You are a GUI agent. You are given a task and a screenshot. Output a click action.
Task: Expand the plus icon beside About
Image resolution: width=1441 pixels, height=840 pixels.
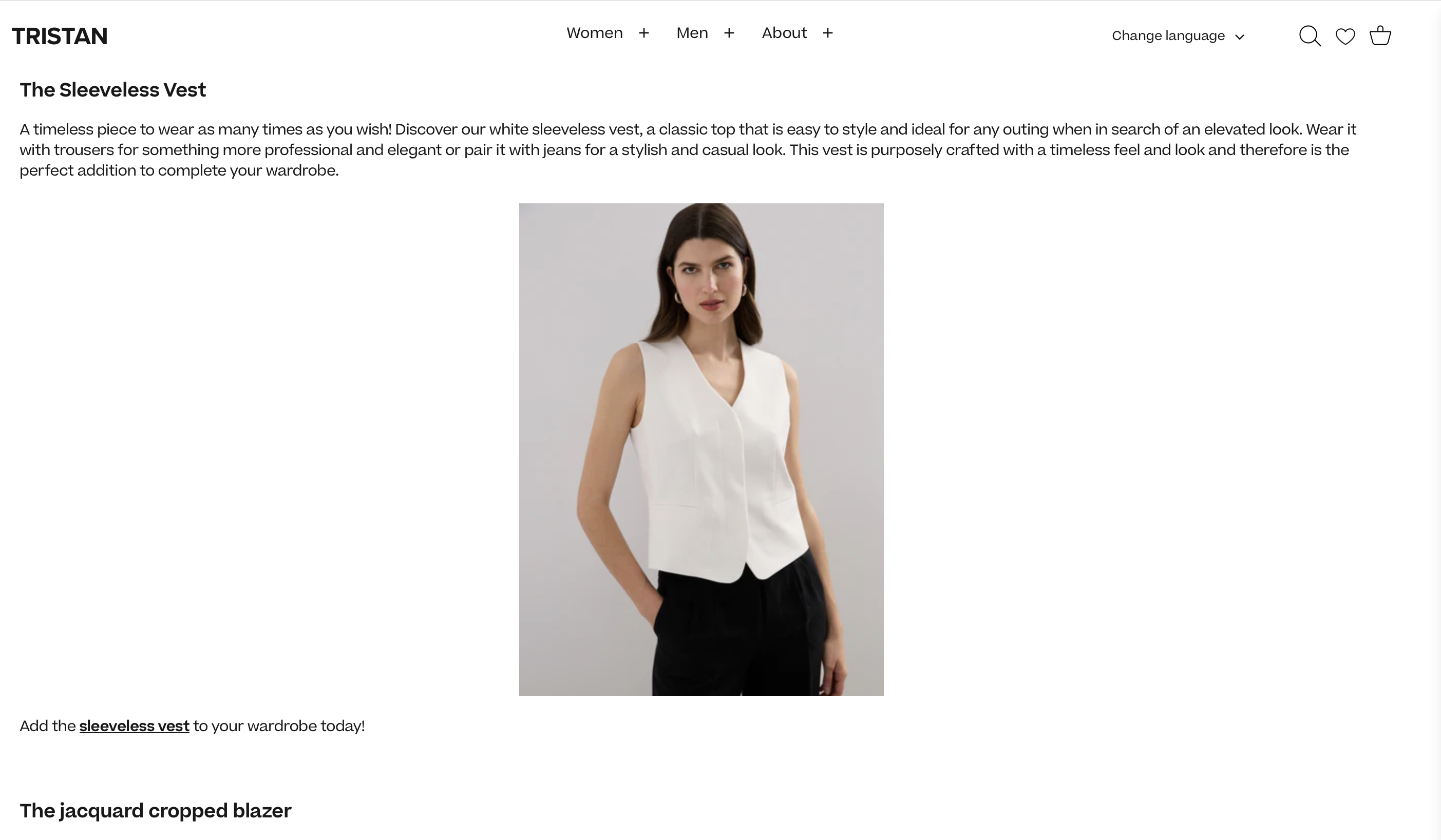click(827, 33)
